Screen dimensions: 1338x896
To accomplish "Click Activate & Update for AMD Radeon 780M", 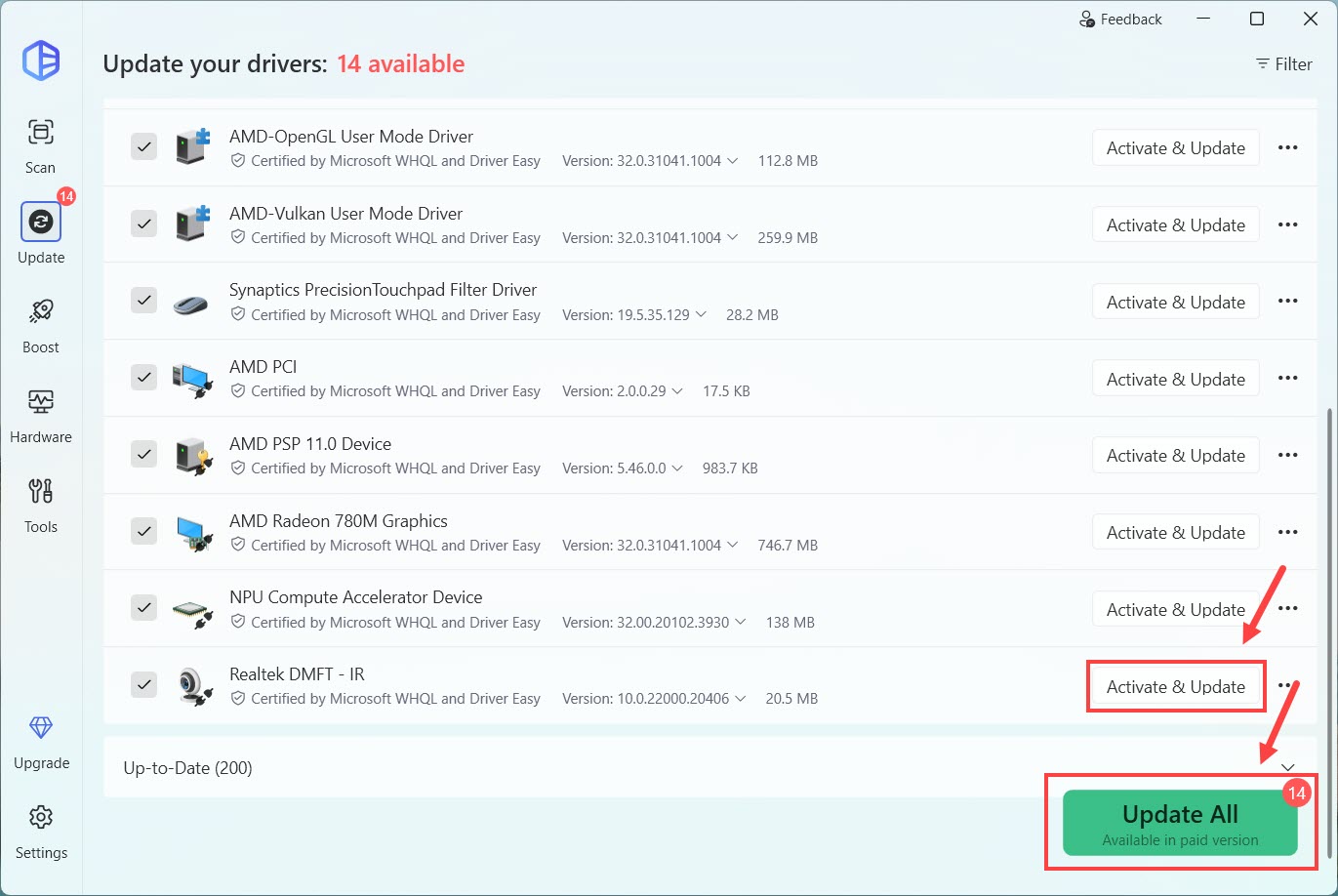I will tap(1176, 533).
